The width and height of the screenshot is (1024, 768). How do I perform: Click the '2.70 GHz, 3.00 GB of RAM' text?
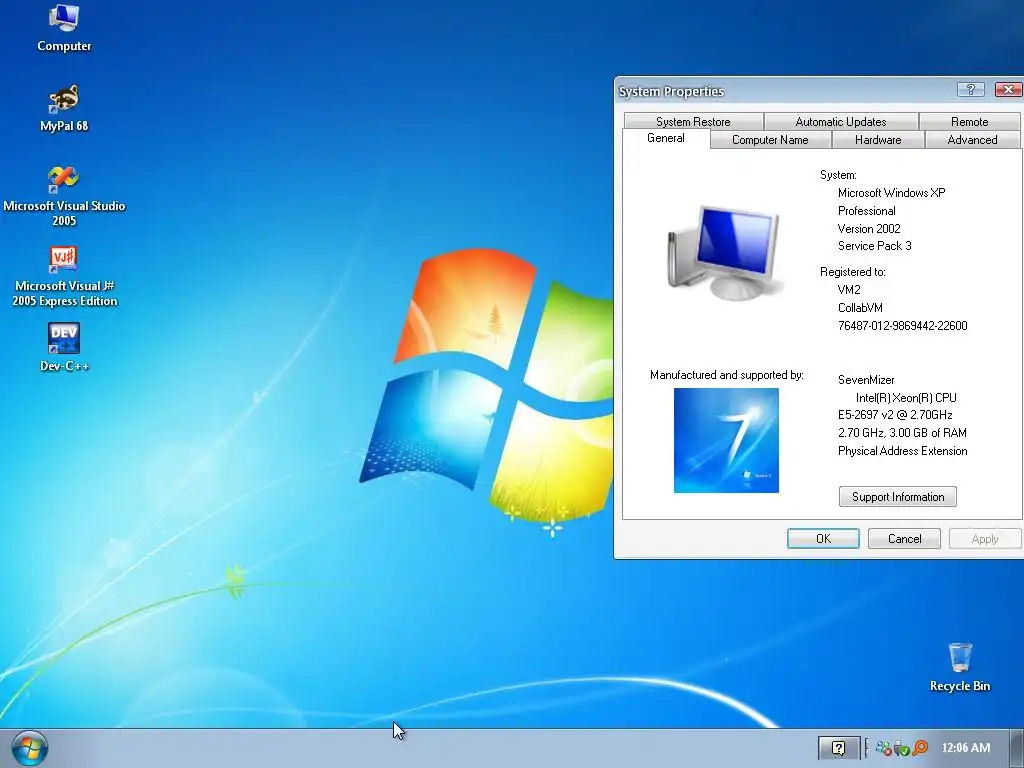[x=902, y=433]
